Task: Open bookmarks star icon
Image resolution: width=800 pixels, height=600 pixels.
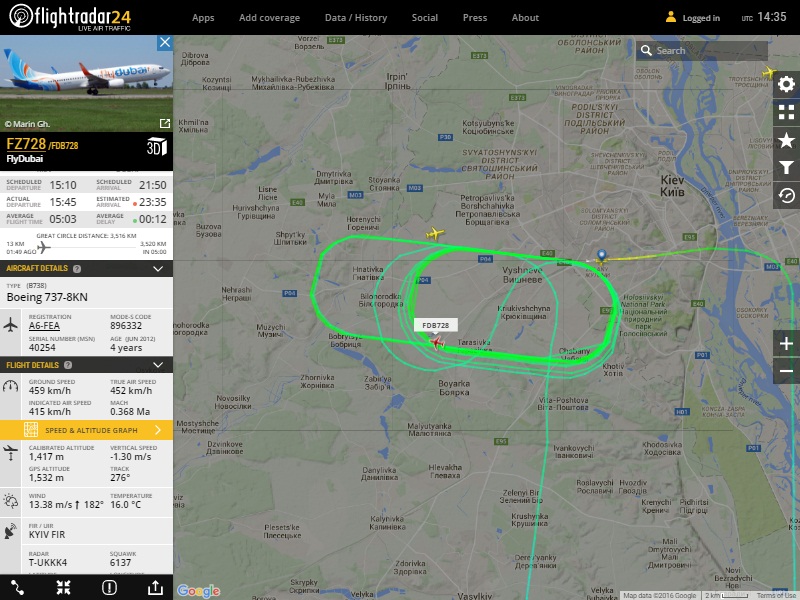Action: [786, 140]
